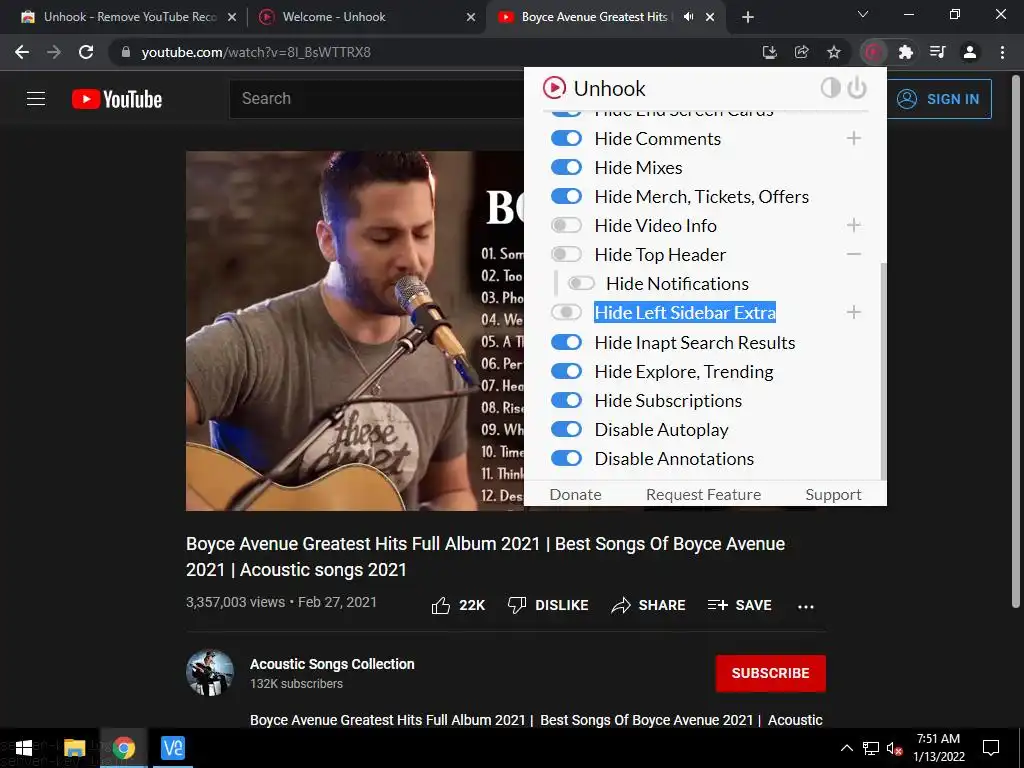Click the browser forward arrow
The height and width of the screenshot is (768, 1024).
[x=54, y=52]
